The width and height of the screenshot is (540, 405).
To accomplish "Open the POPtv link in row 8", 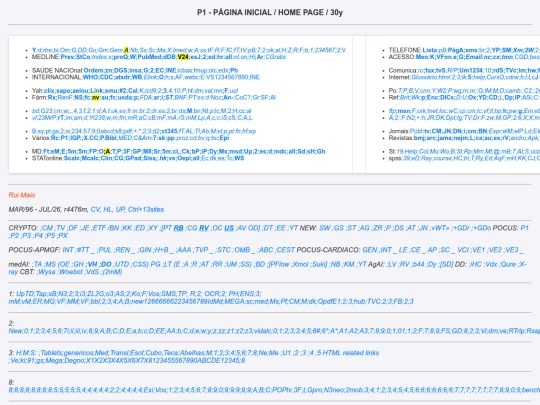I will [x=282, y=390].
